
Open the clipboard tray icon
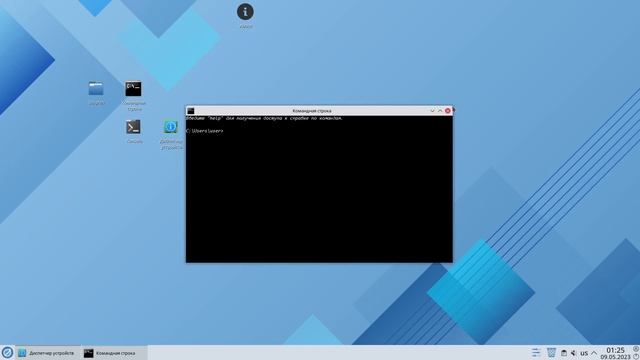coord(564,353)
